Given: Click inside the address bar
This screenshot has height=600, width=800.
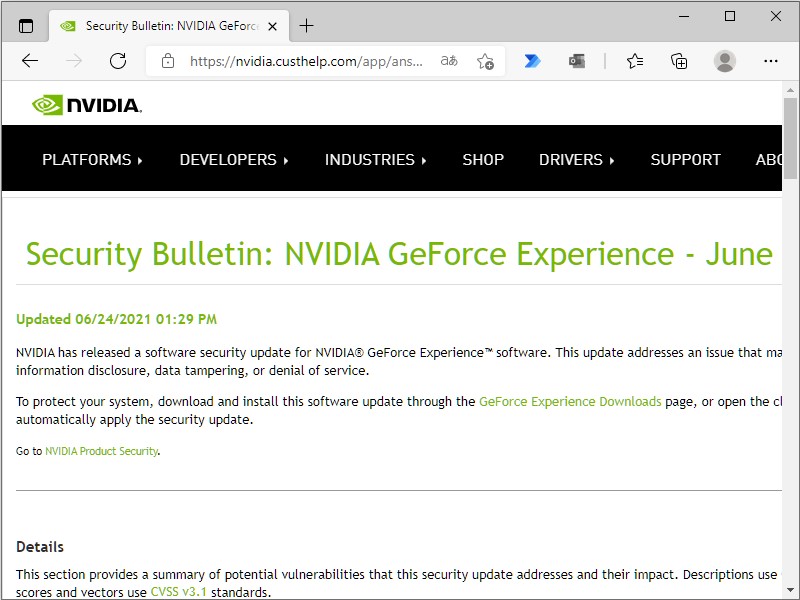Looking at the screenshot, I should point(300,61).
